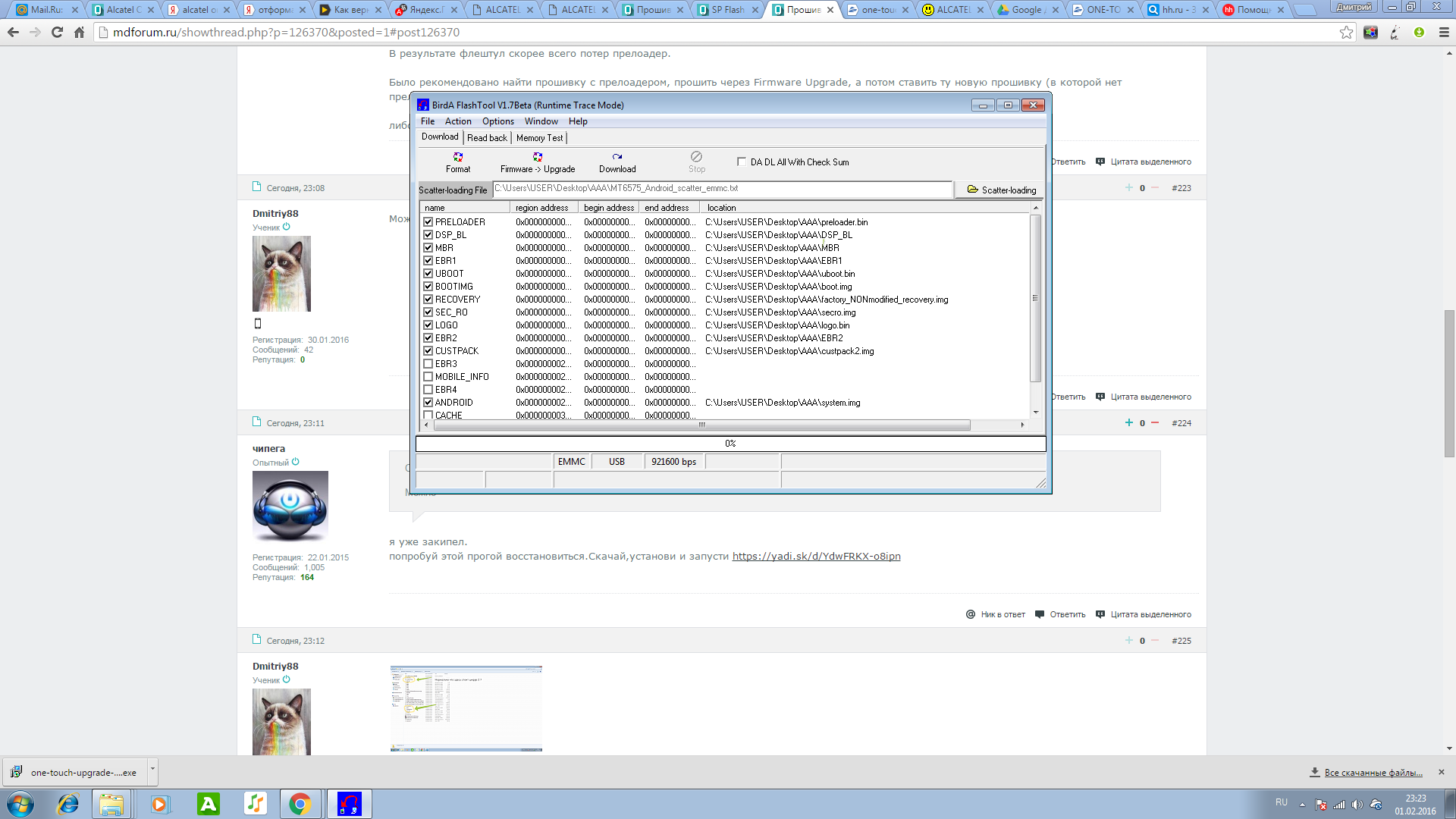Screen dimensions: 1456x819
Task: Show hidden system tray icons arrow
Action: pos(1302,805)
